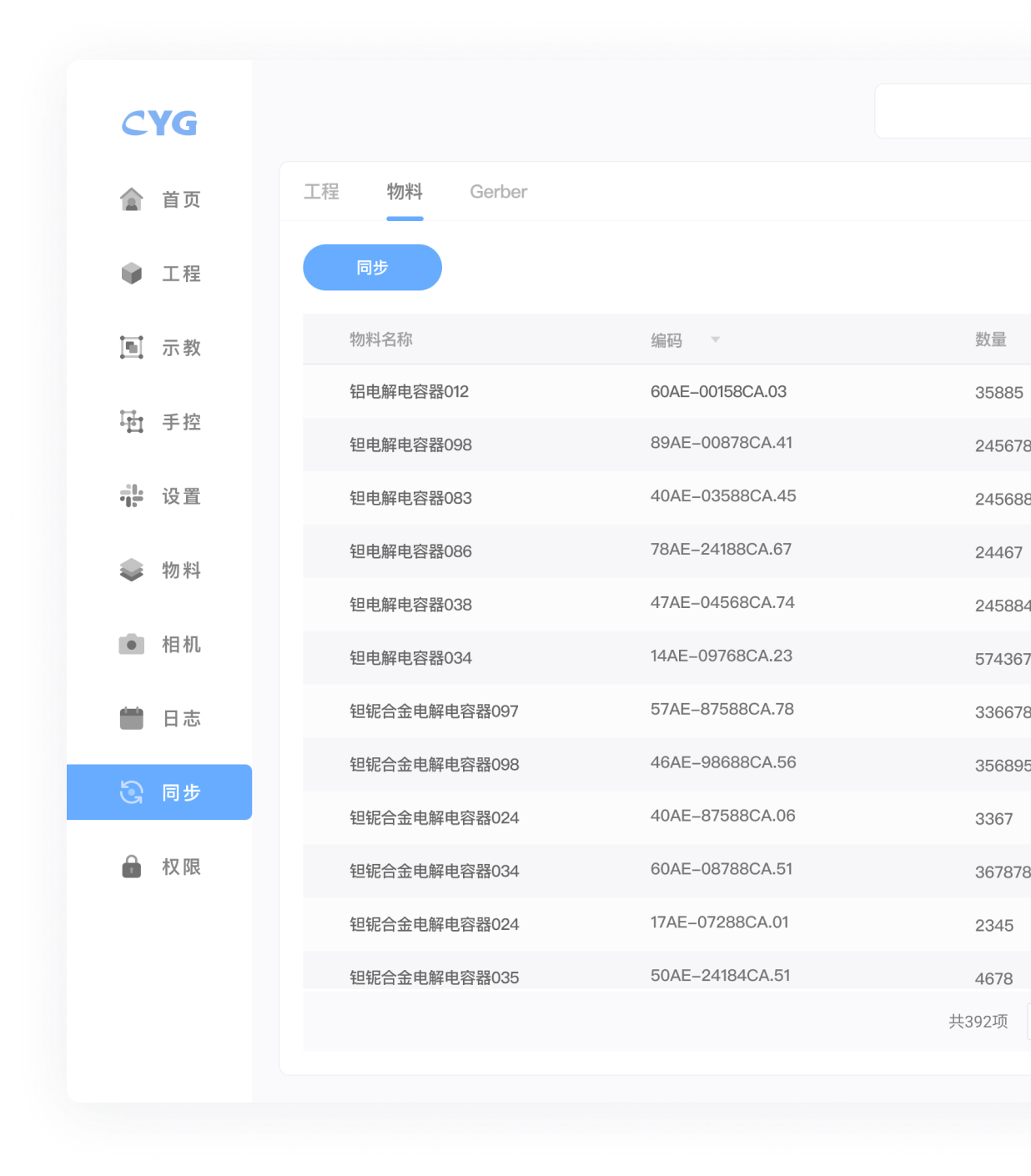Screen dimensions: 1031x1176
Task: Select row 钽铌合金电解电容器035
Action: 667,970
